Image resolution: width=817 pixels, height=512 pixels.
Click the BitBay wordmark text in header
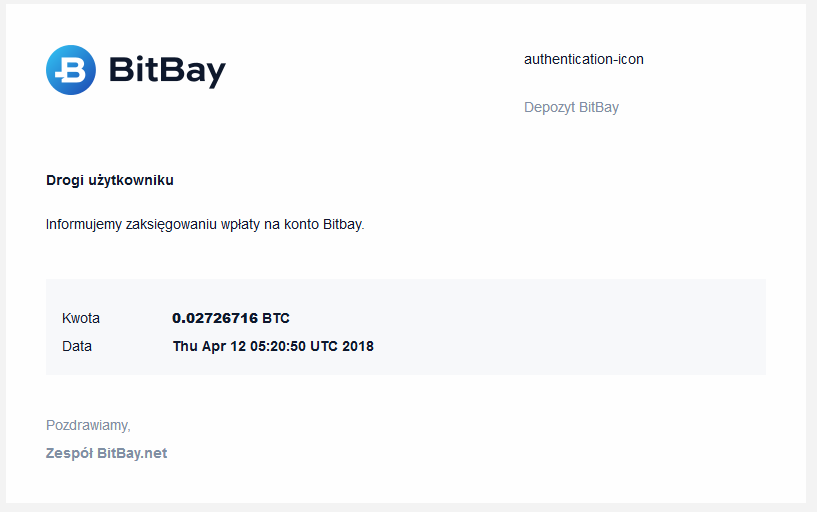[167, 71]
